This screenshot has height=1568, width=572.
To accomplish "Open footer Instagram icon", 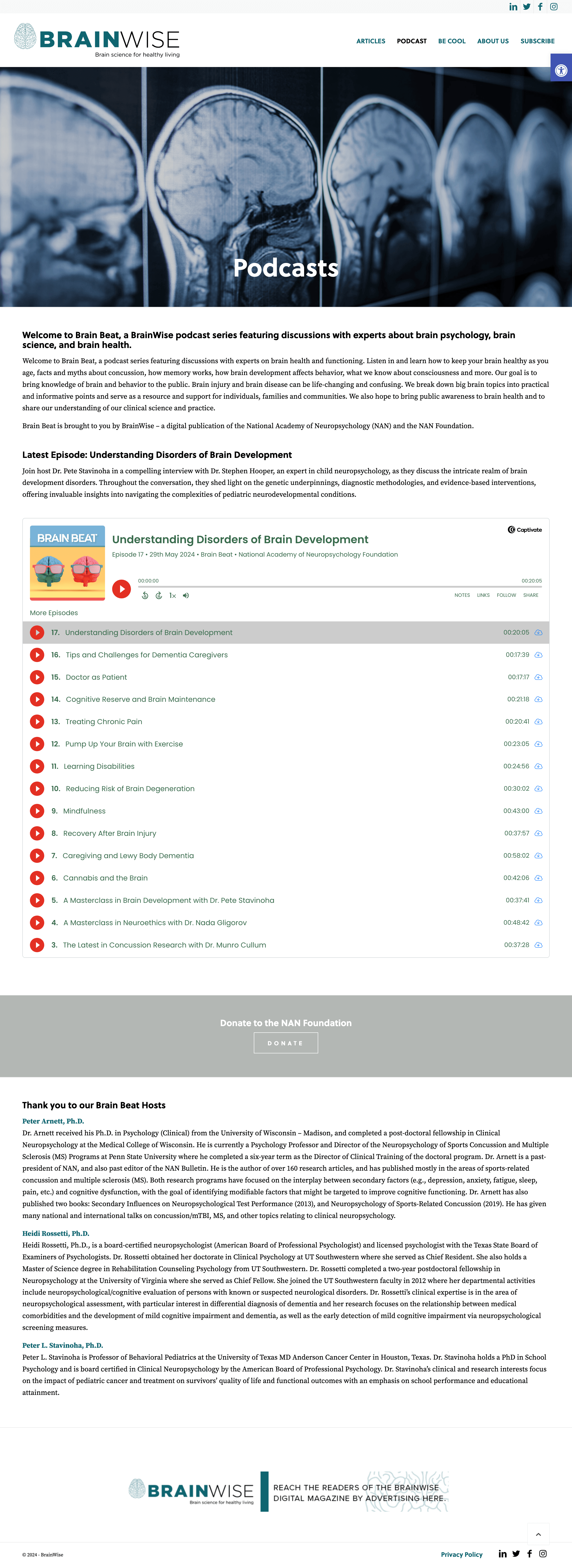I will click(x=543, y=1554).
